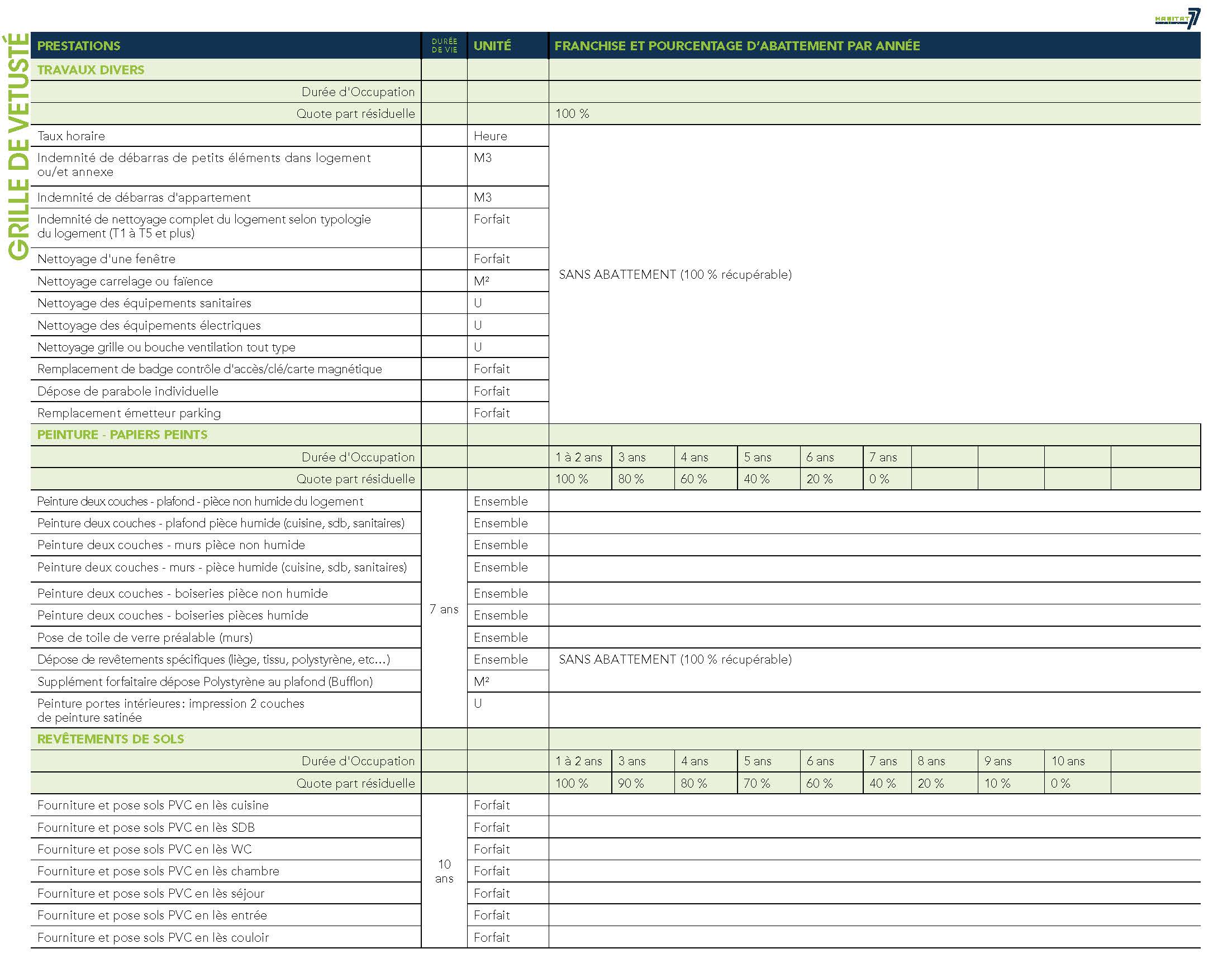Click SANS ABATTEMENT text in Travaux divers

pos(676,274)
